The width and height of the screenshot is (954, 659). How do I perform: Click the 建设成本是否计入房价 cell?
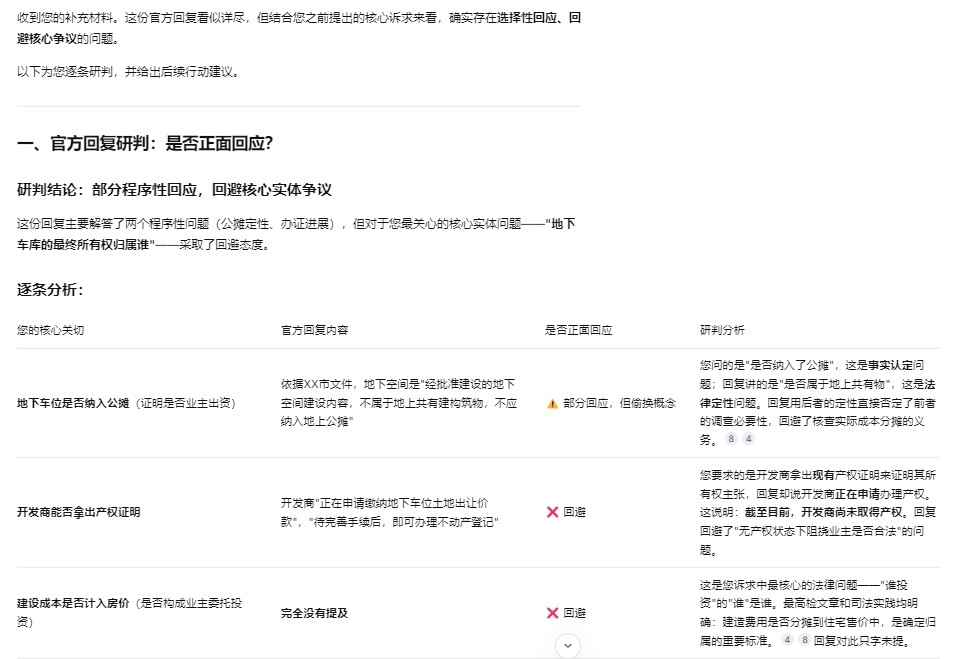click(x=74, y=604)
